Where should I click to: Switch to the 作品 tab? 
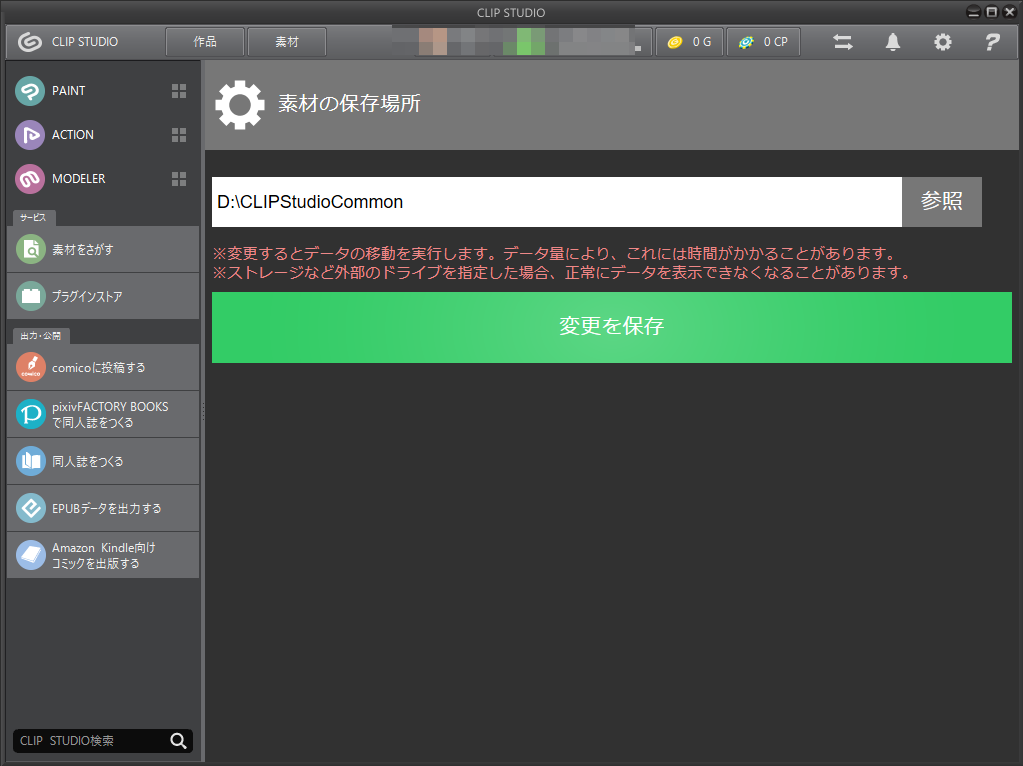205,42
